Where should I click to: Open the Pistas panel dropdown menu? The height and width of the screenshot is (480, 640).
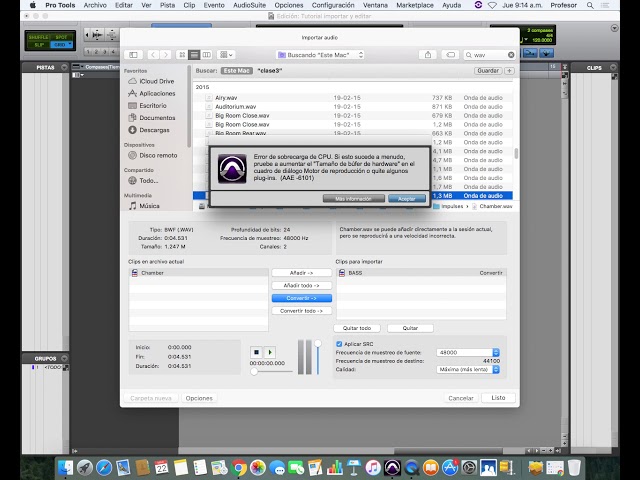pos(64,67)
